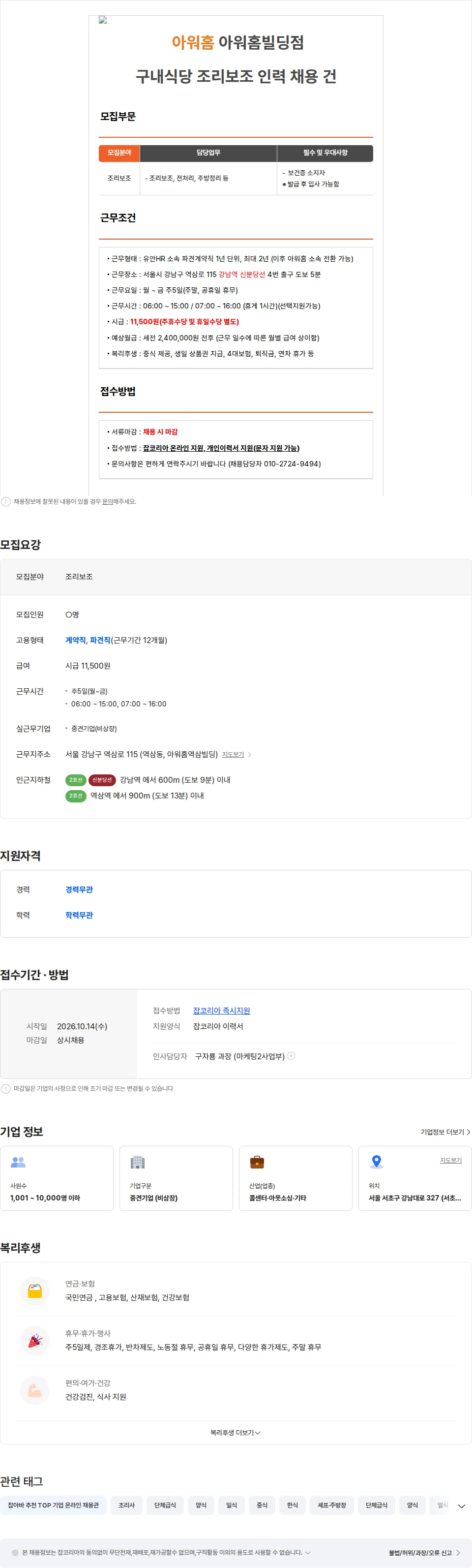Open 불법/허위/과장/오류 신고
Screen dimensions: 472x1568
click(x=424, y=1553)
